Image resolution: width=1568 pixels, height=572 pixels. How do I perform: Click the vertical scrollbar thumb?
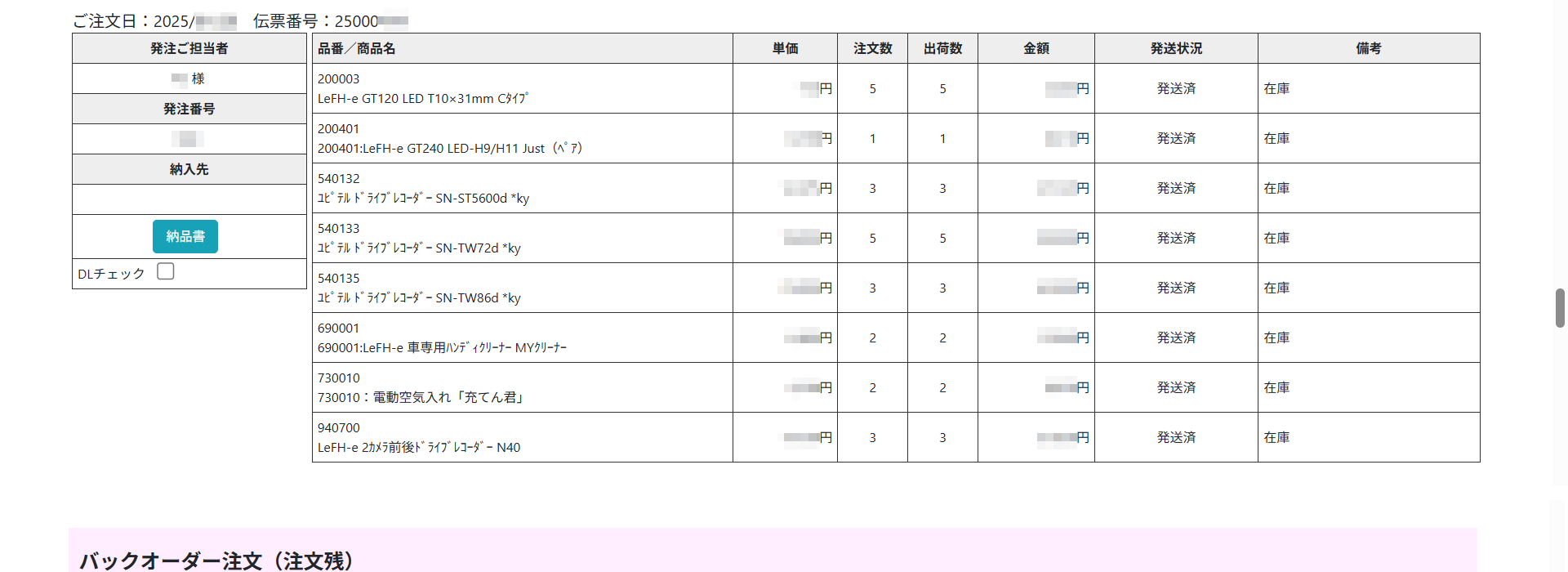[1560, 308]
